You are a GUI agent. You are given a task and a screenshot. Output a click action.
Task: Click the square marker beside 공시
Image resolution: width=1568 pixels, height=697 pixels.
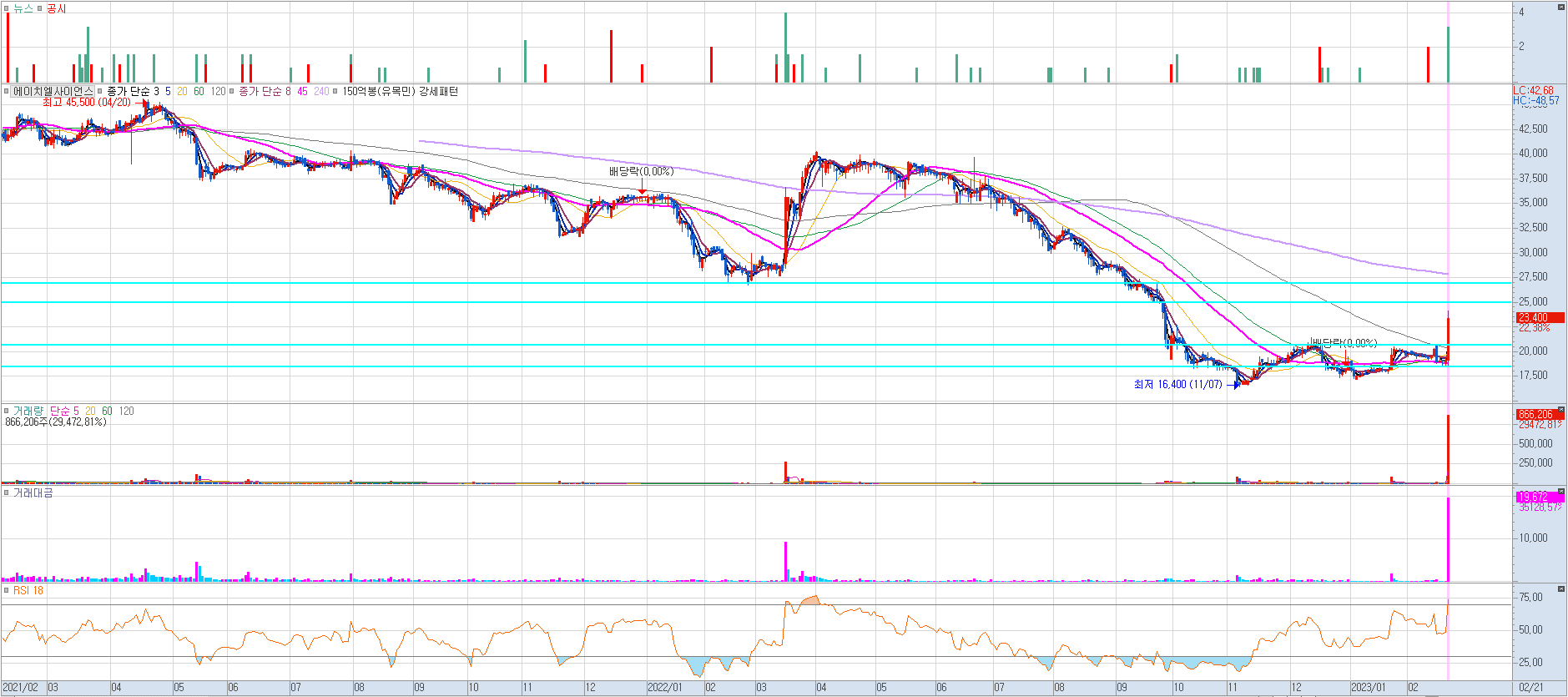pyautogui.click(x=40, y=8)
